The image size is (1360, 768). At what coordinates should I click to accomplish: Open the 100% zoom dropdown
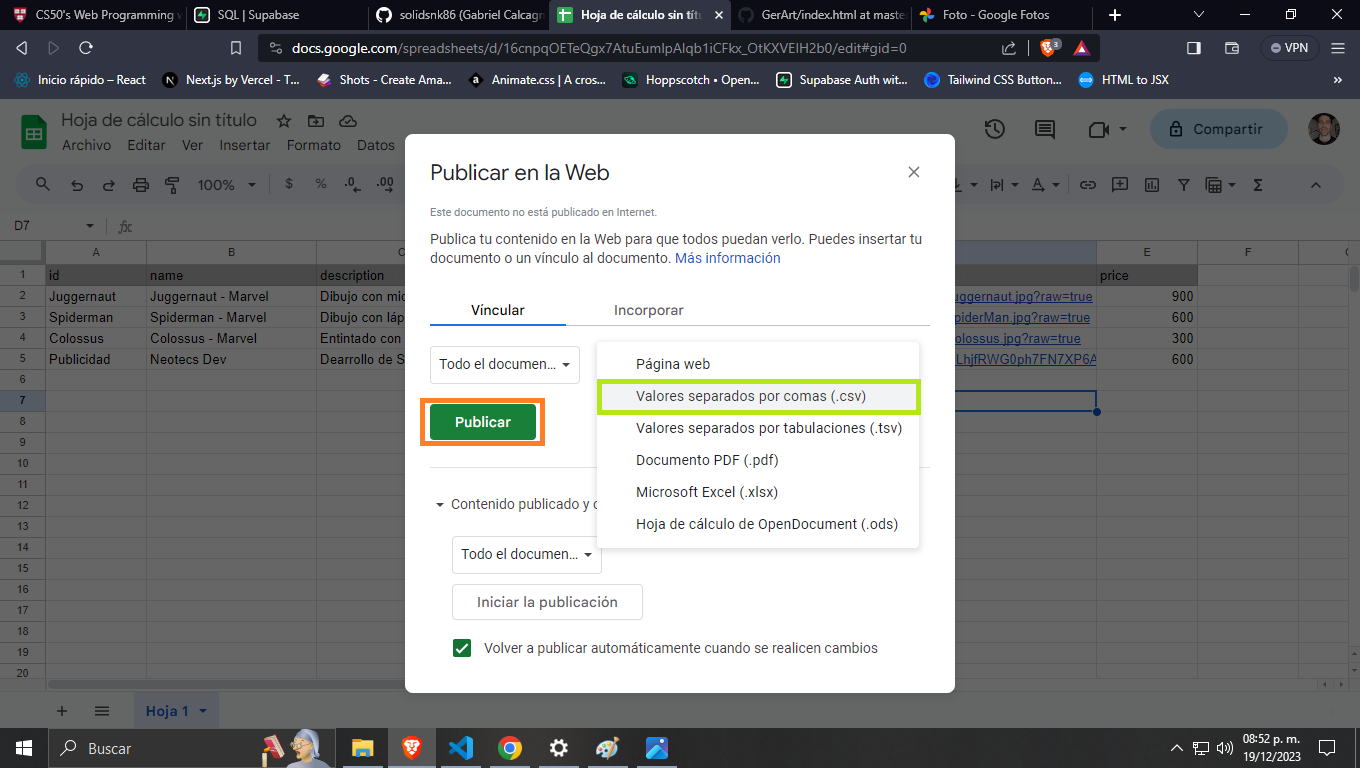point(228,185)
